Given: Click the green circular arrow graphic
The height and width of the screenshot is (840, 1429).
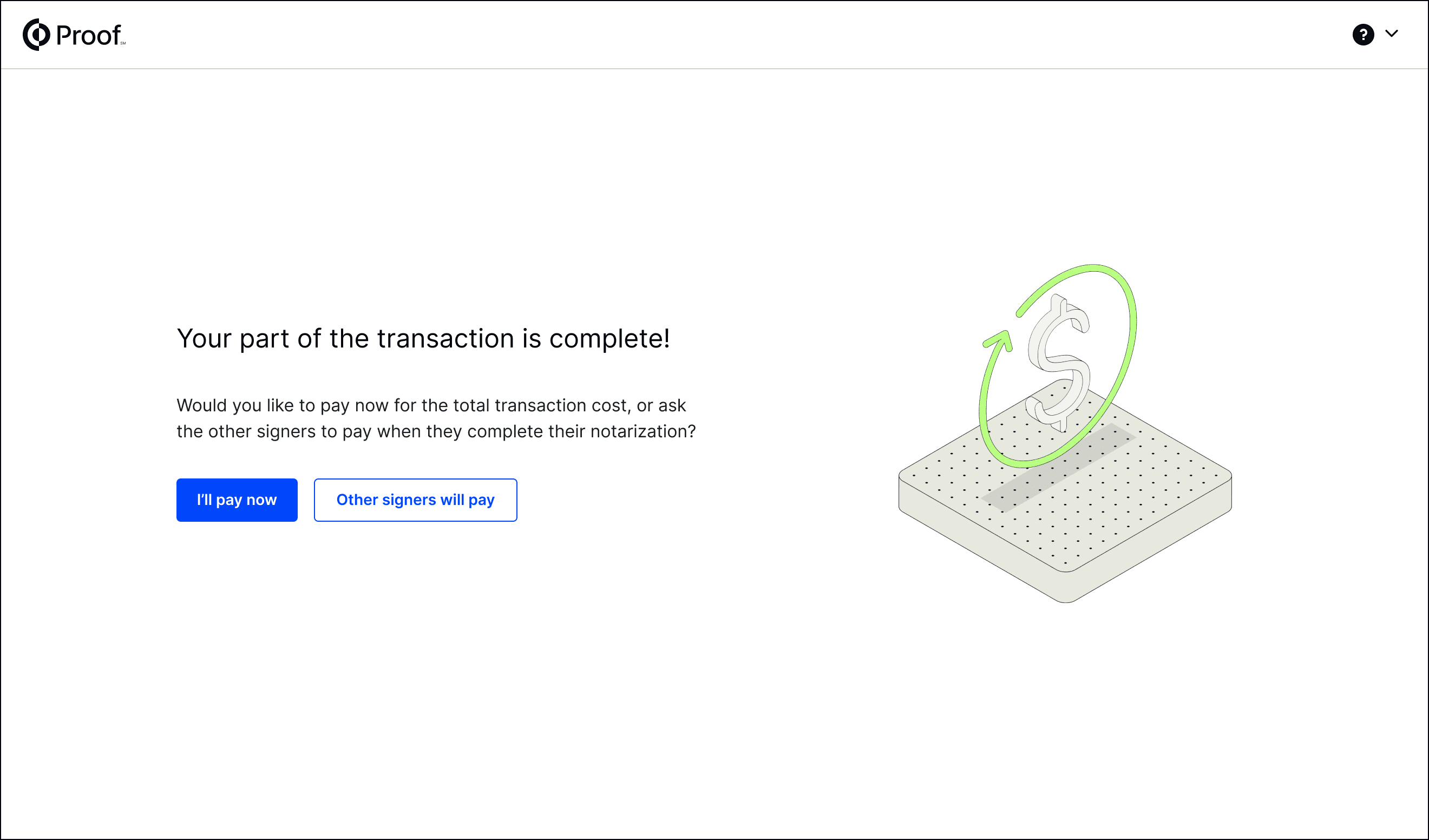Looking at the screenshot, I should tap(1058, 366).
